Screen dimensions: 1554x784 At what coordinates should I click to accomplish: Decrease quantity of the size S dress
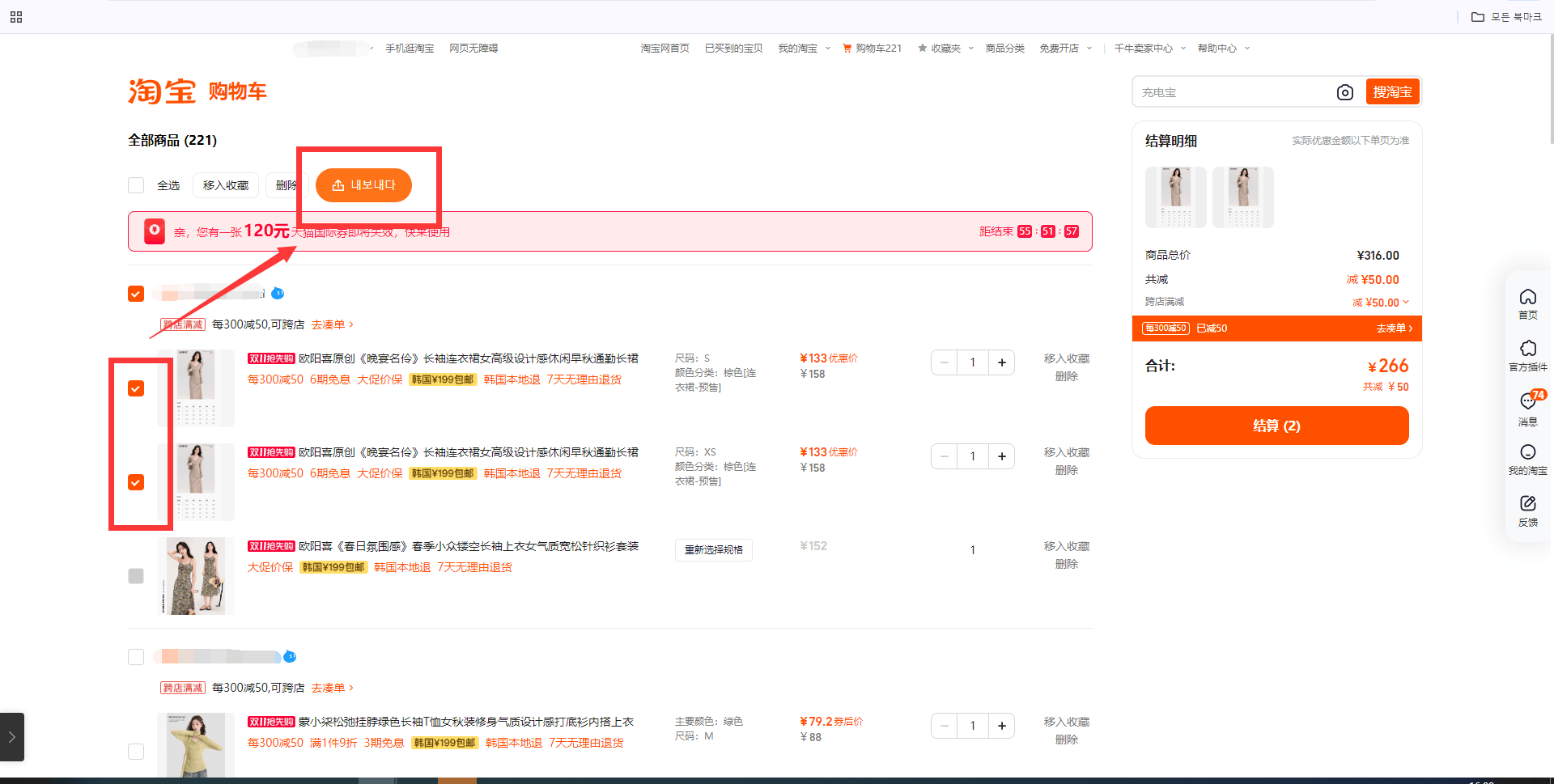944,362
